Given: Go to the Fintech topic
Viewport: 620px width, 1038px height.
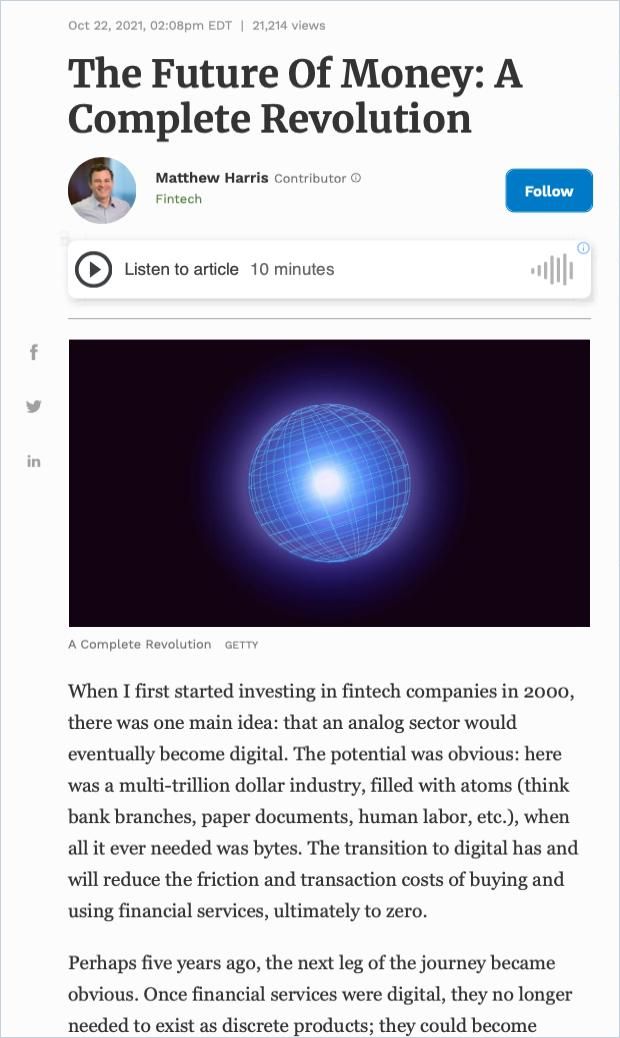Looking at the screenshot, I should tap(178, 199).
